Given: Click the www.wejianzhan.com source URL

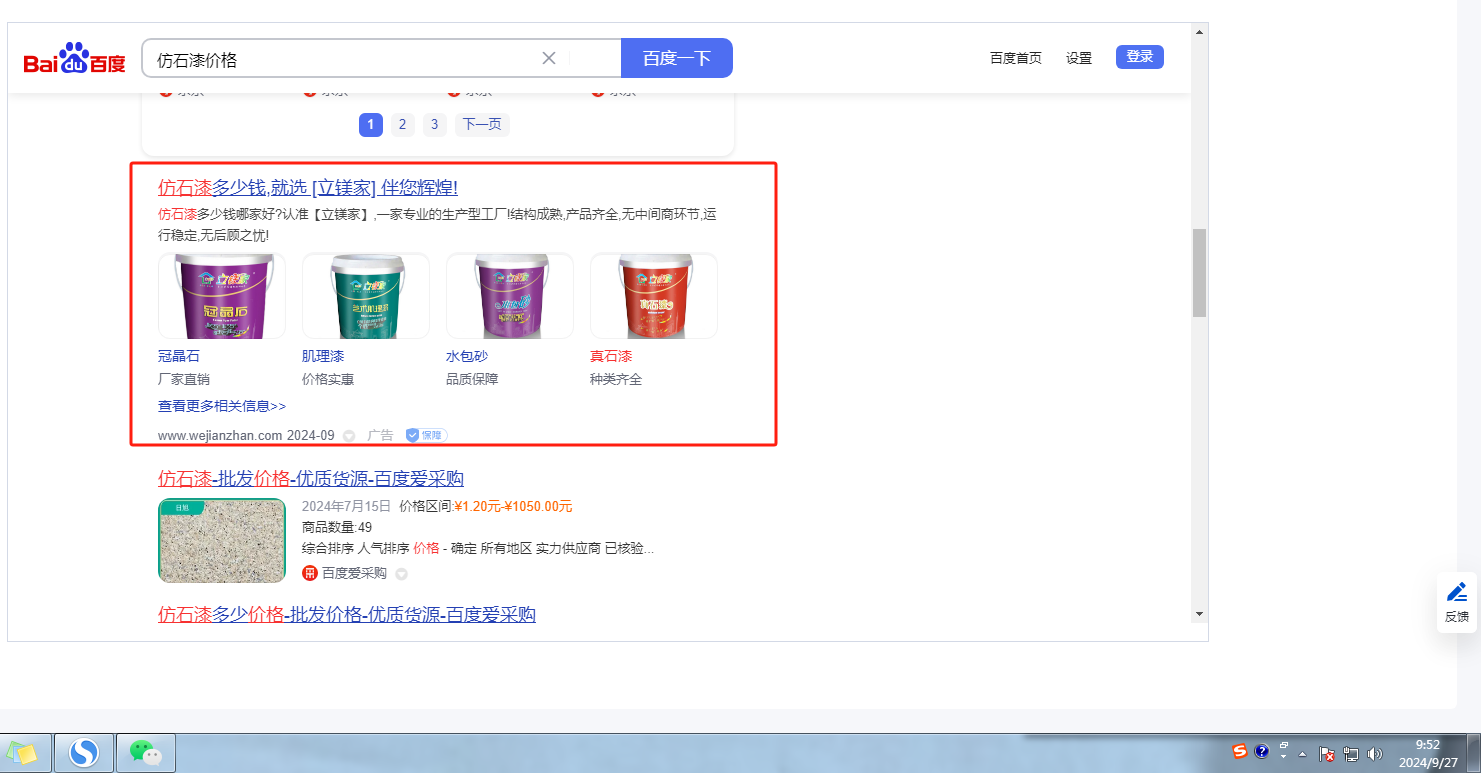Looking at the screenshot, I should pyautogui.click(x=220, y=436).
